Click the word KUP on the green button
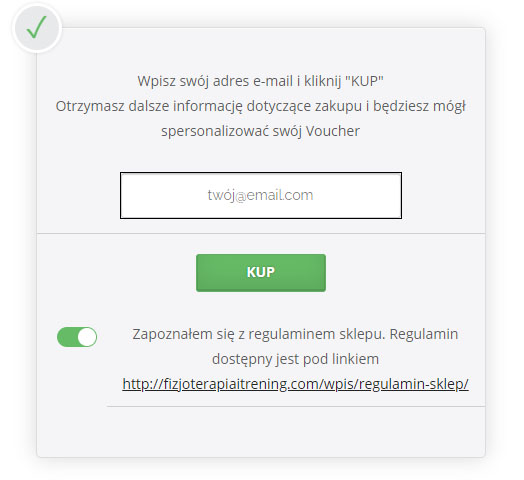 261,272
